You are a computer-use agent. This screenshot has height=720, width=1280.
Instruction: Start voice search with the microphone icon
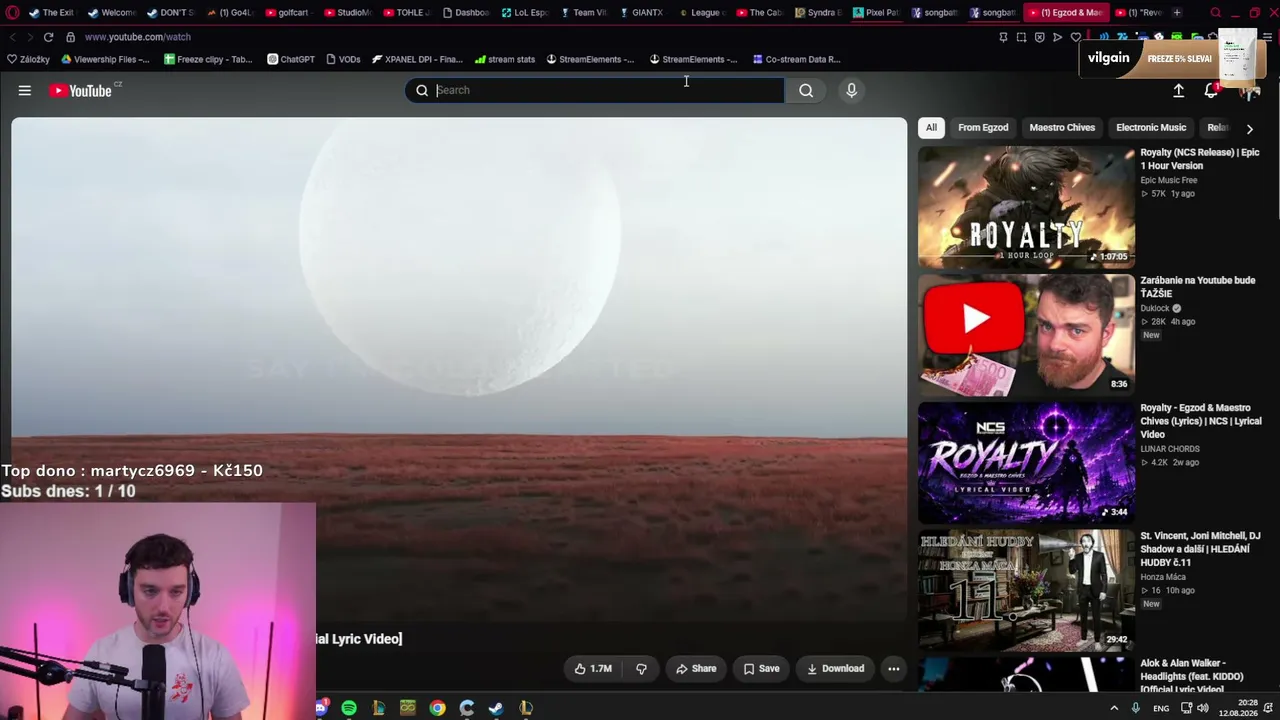pyautogui.click(x=852, y=91)
